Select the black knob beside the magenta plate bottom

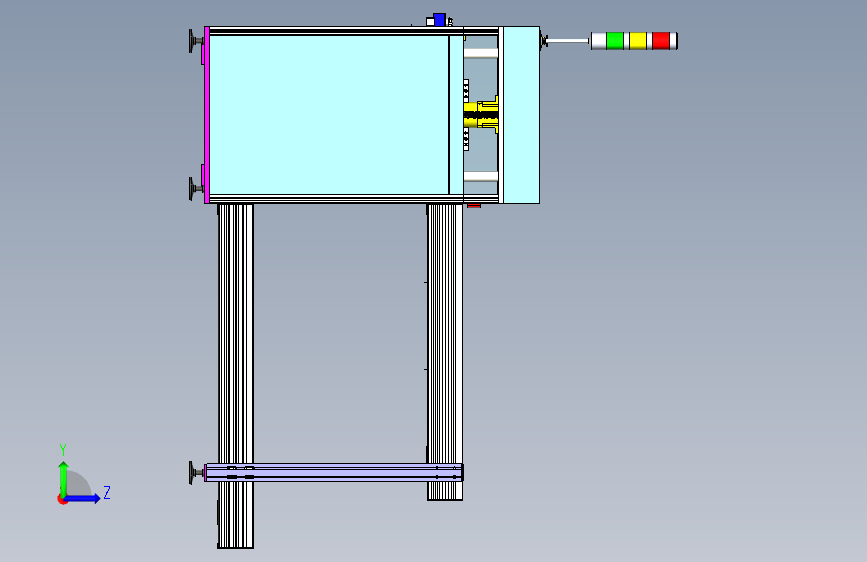pyautogui.click(x=195, y=189)
